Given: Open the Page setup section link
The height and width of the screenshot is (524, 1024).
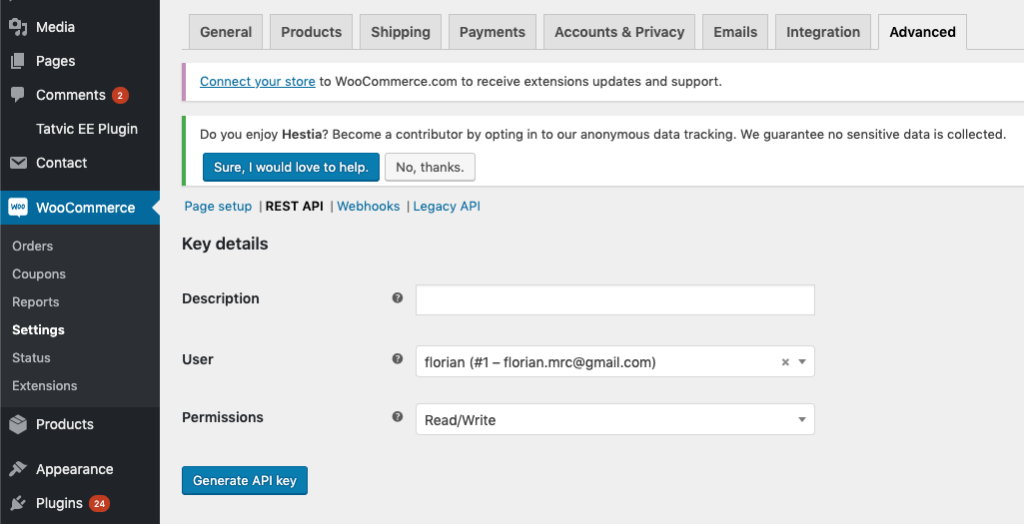Looking at the screenshot, I should (x=218, y=206).
